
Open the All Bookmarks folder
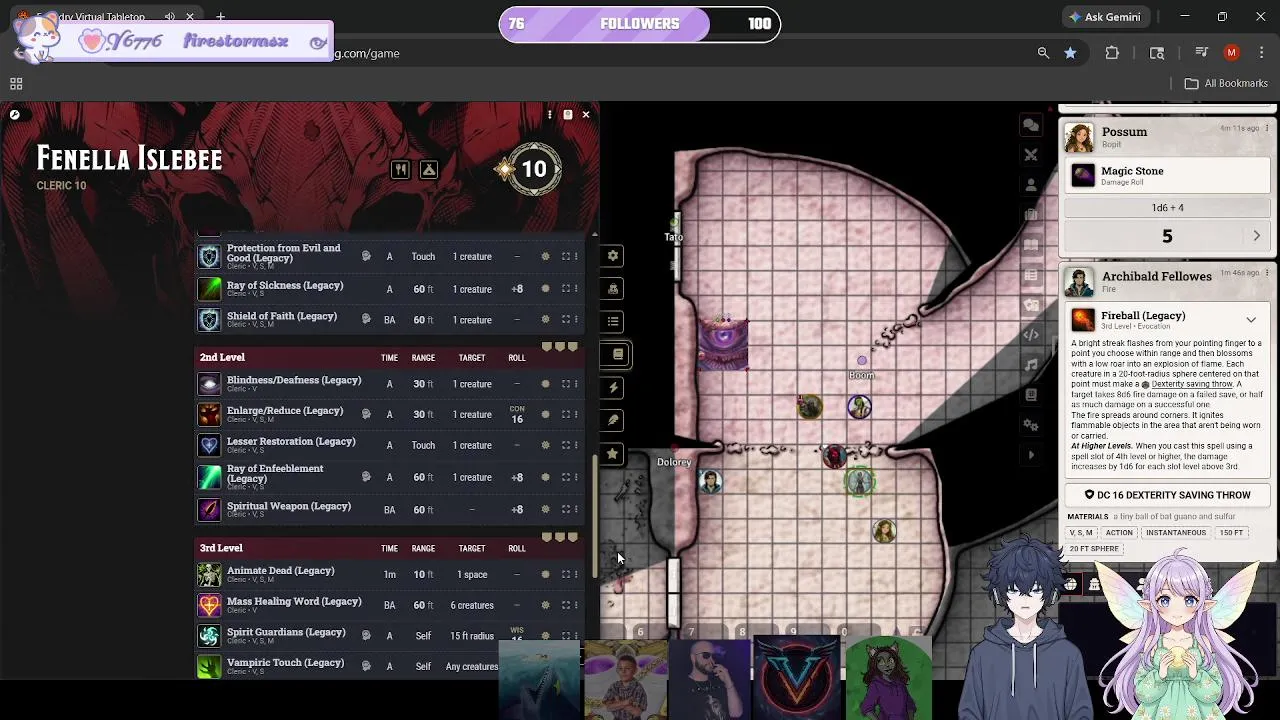pos(1226,84)
